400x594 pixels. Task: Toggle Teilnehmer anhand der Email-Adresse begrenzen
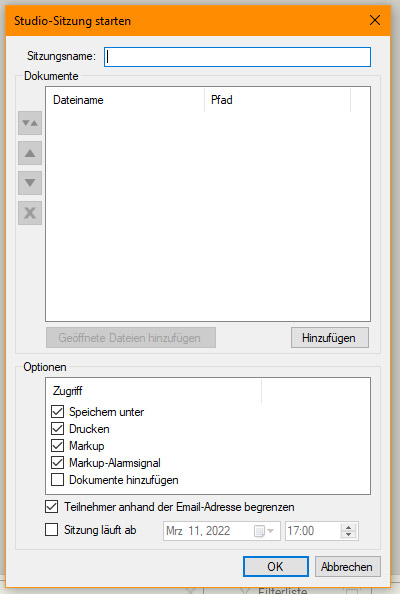tap(52, 507)
